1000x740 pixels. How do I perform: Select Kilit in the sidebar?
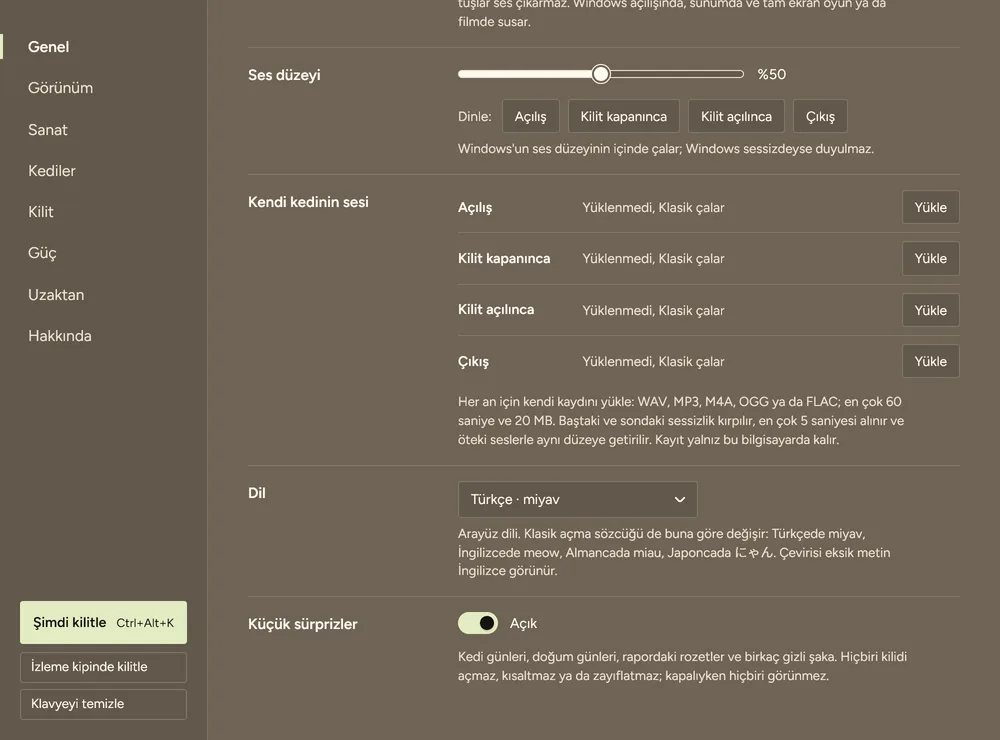(x=41, y=212)
